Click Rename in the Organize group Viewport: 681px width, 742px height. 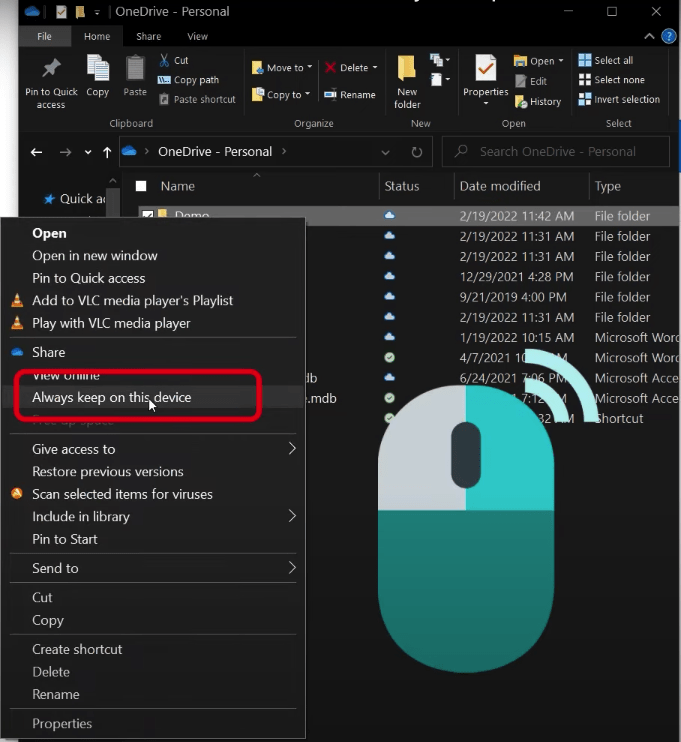pyautogui.click(x=350, y=95)
